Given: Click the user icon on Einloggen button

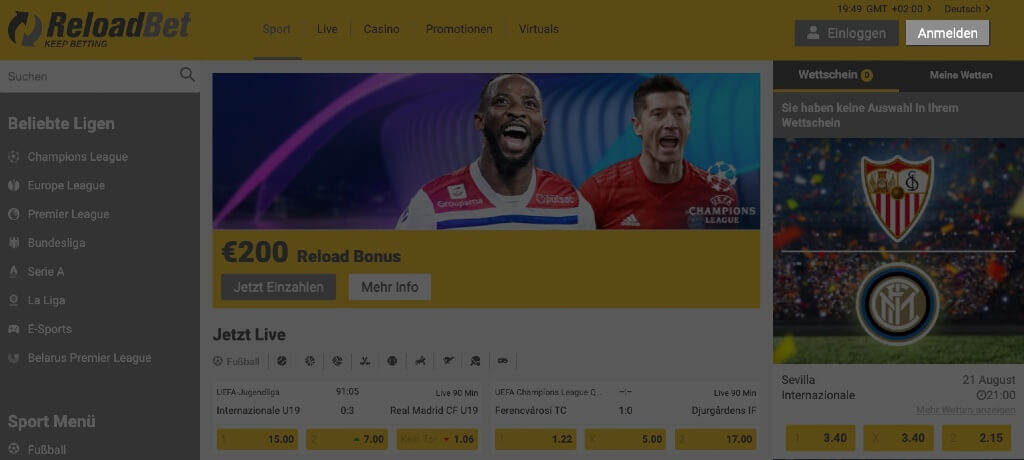Looking at the screenshot, I should [813, 33].
